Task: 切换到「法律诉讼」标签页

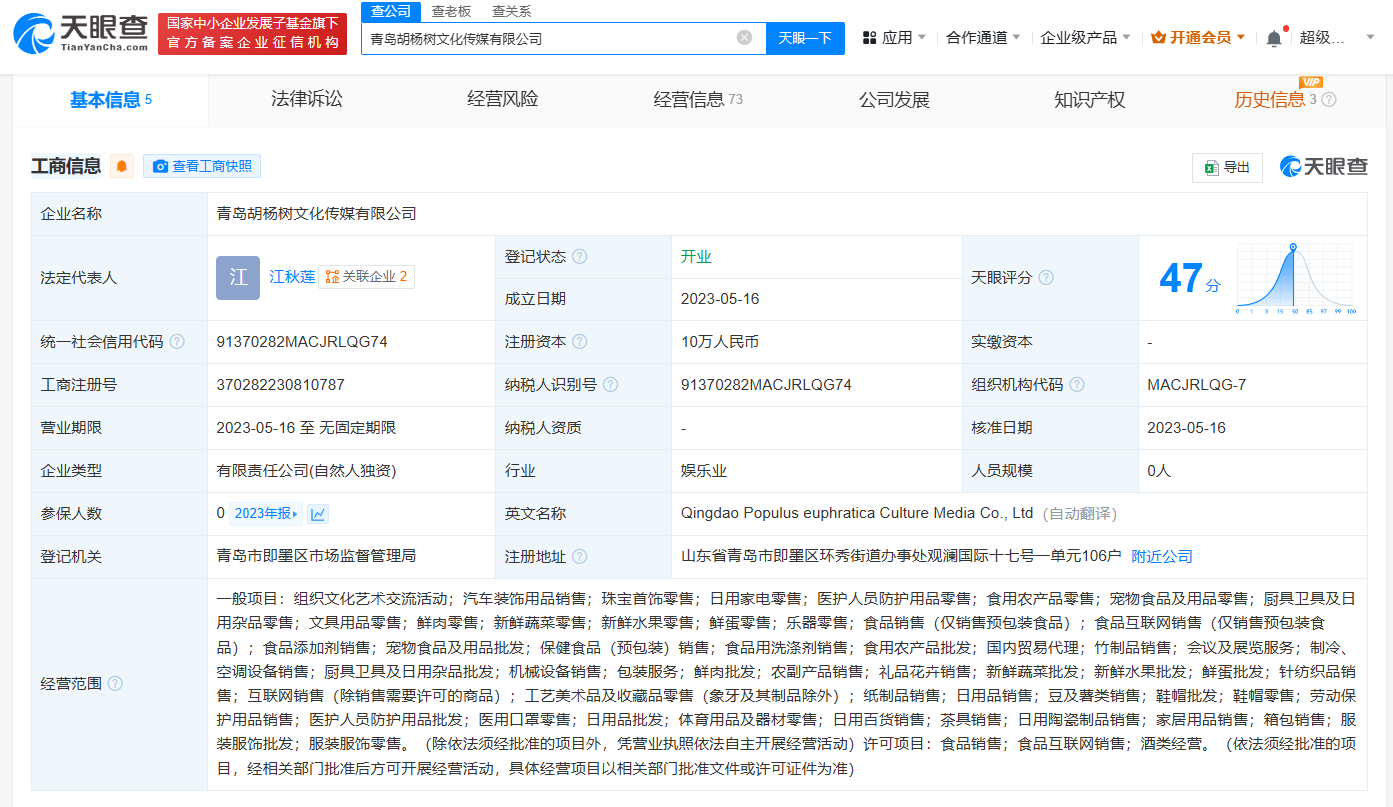Action: click(x=307, y=99)
